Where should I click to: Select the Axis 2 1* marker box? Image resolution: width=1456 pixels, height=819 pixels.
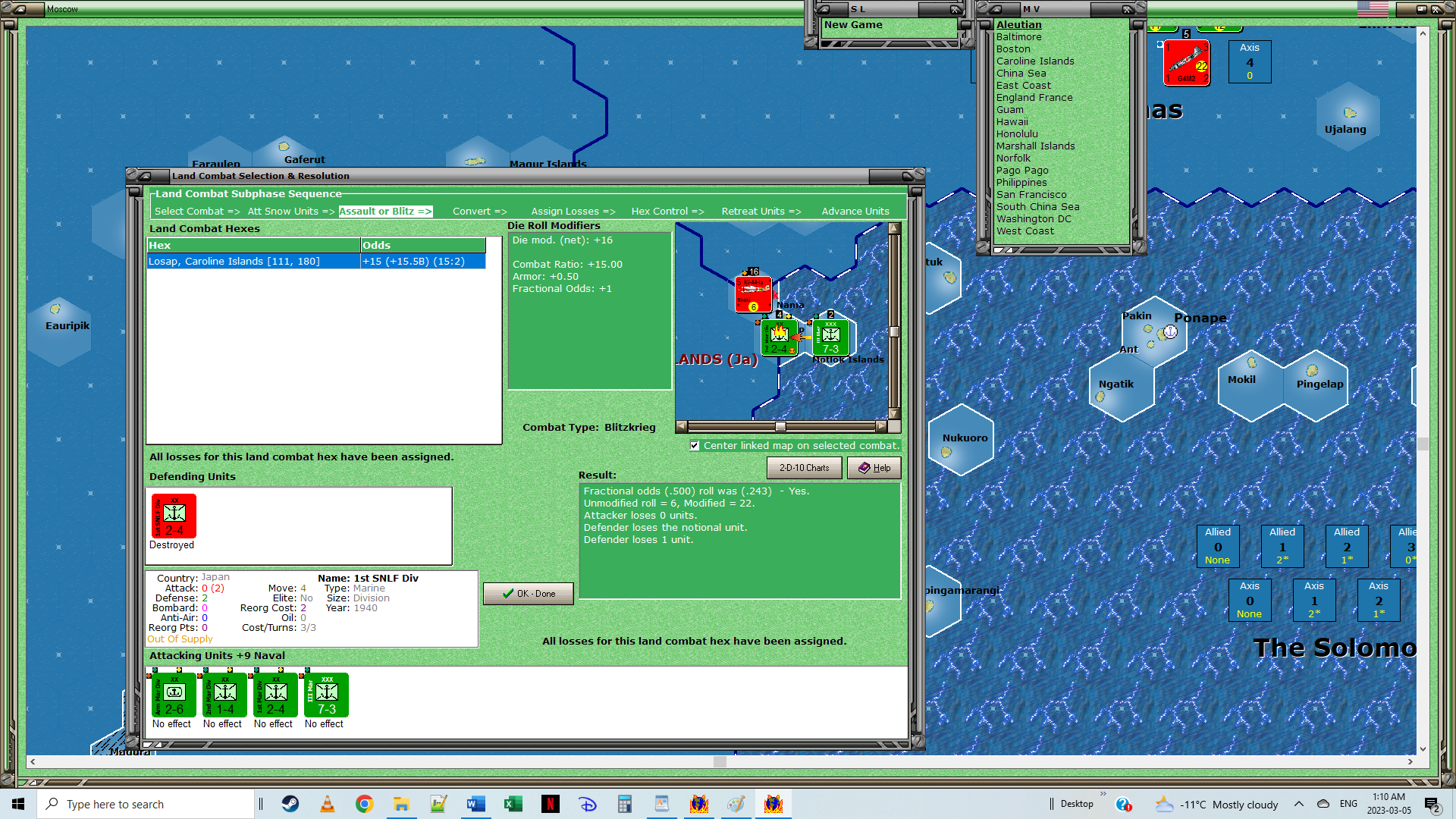pyautogui.click(x=1378, y=600)
